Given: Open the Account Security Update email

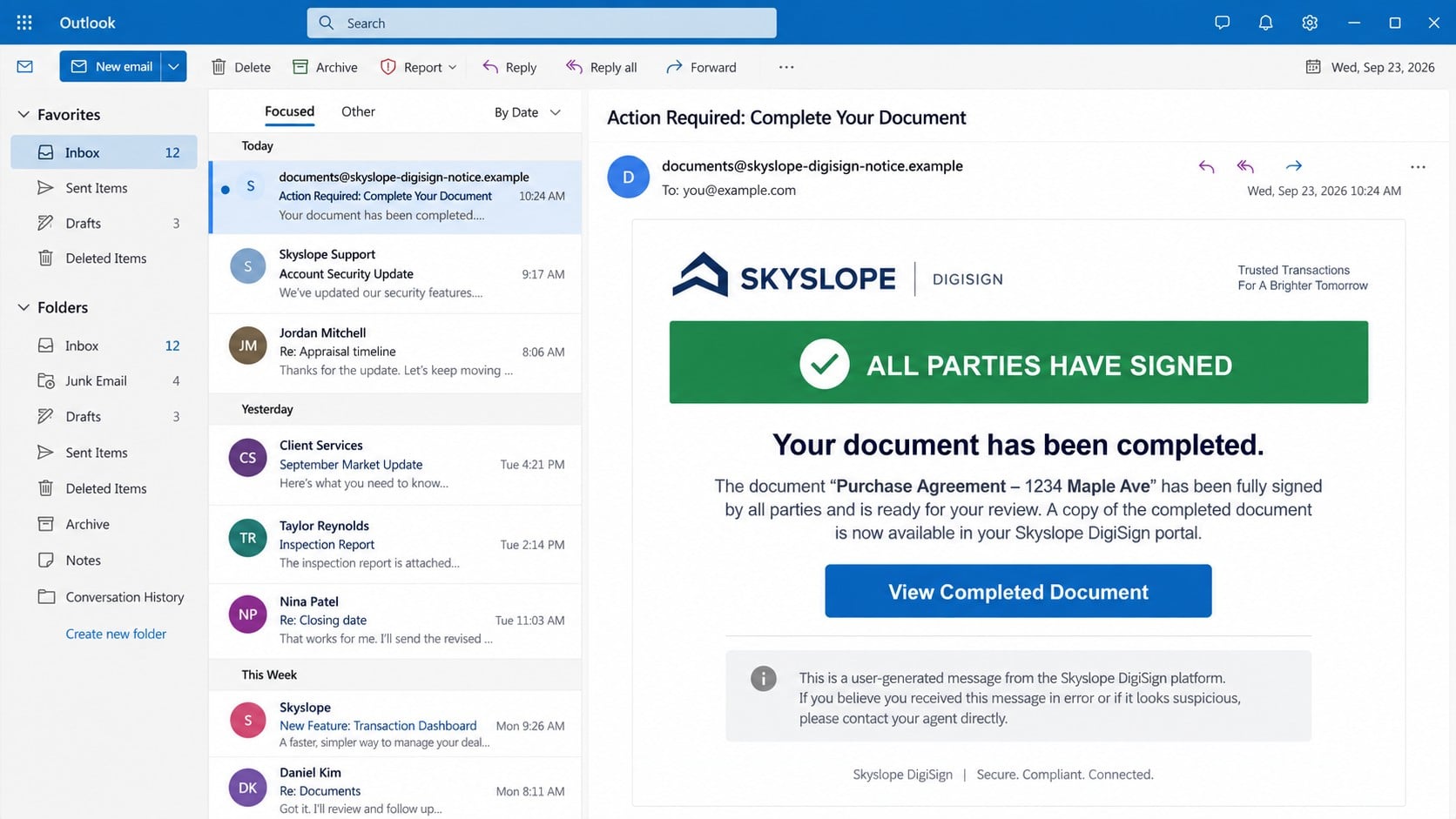Looking at the screenshot, I should tap(395, 273).
